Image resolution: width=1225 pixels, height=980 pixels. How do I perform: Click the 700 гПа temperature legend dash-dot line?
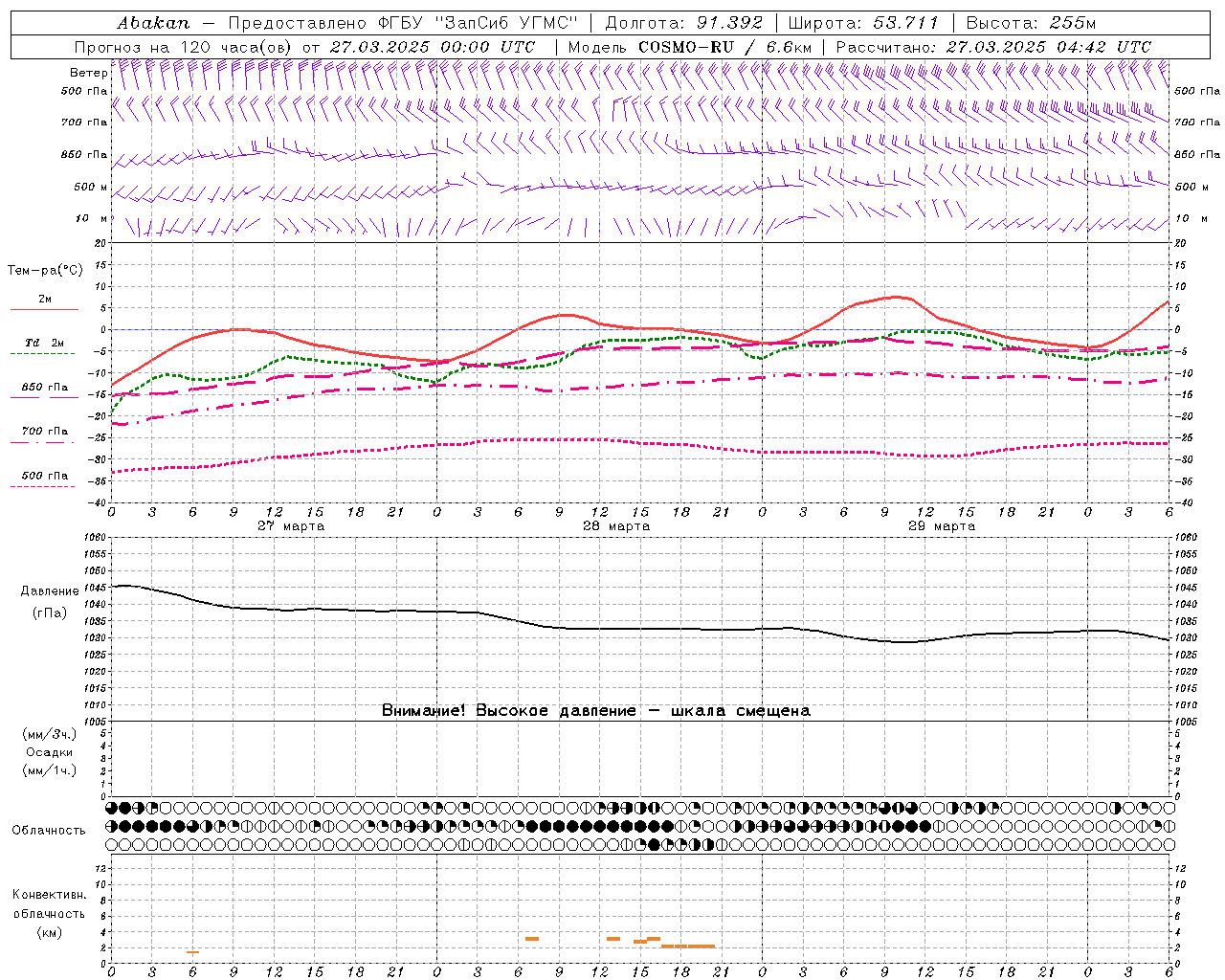44,442
